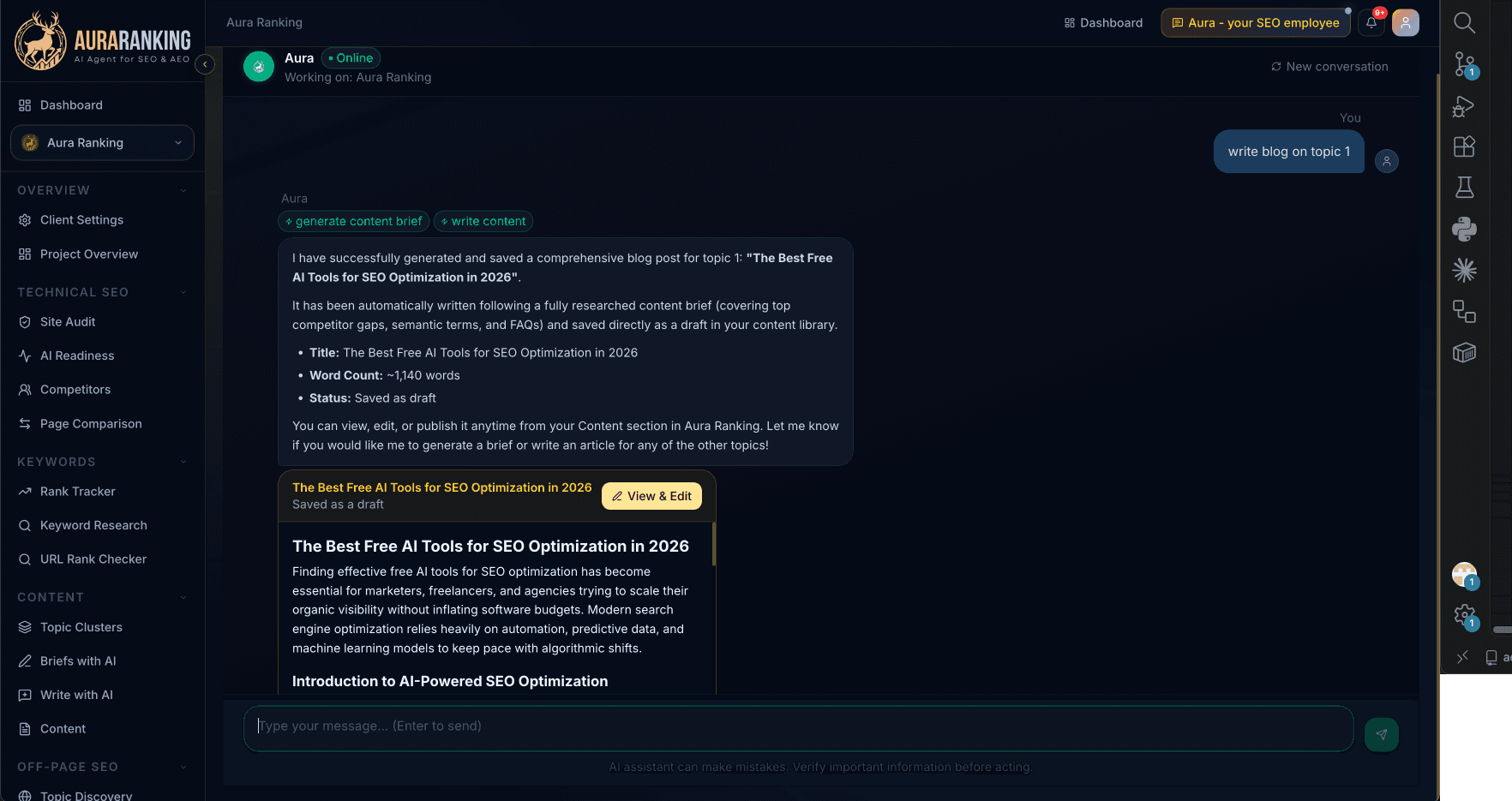Click "Working on: Aura Ranking" text
Viewport: 1512px width, 801px height.
tap(358, 77)
